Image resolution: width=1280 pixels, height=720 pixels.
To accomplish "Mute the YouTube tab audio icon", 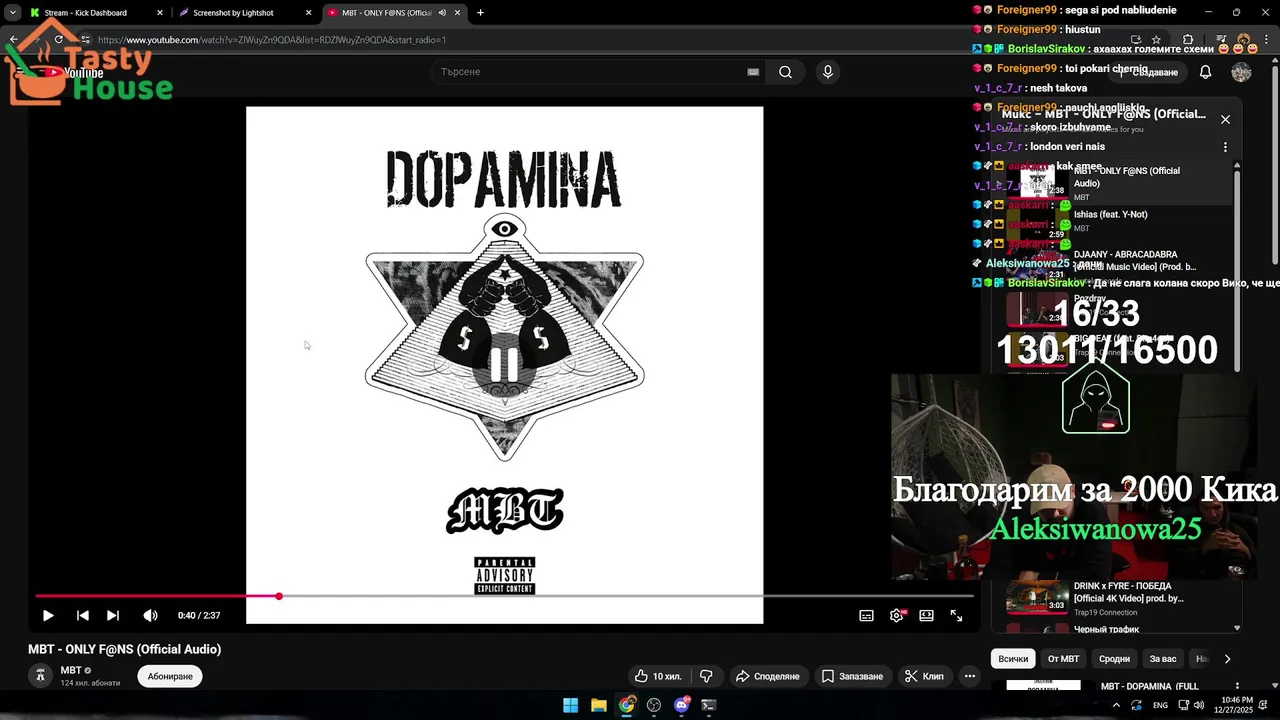I will click(442, 13).
